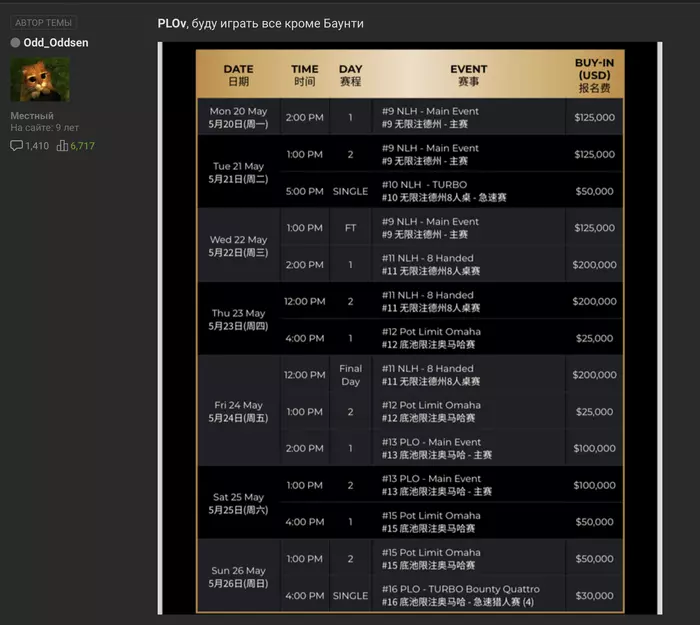This screenshot has height=625, width=700.
Task: Click '#16 PLO - TURBO Bounty Quattro' event
Action: point(461,589)
